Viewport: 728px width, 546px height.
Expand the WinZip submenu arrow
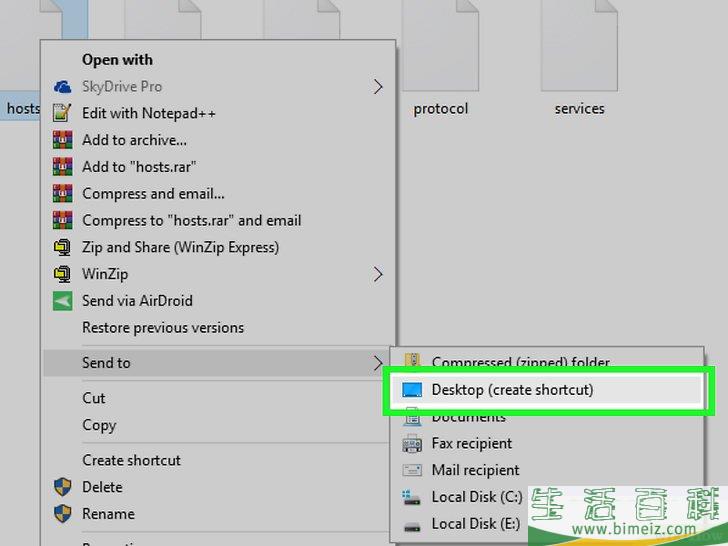coord(378,274)
